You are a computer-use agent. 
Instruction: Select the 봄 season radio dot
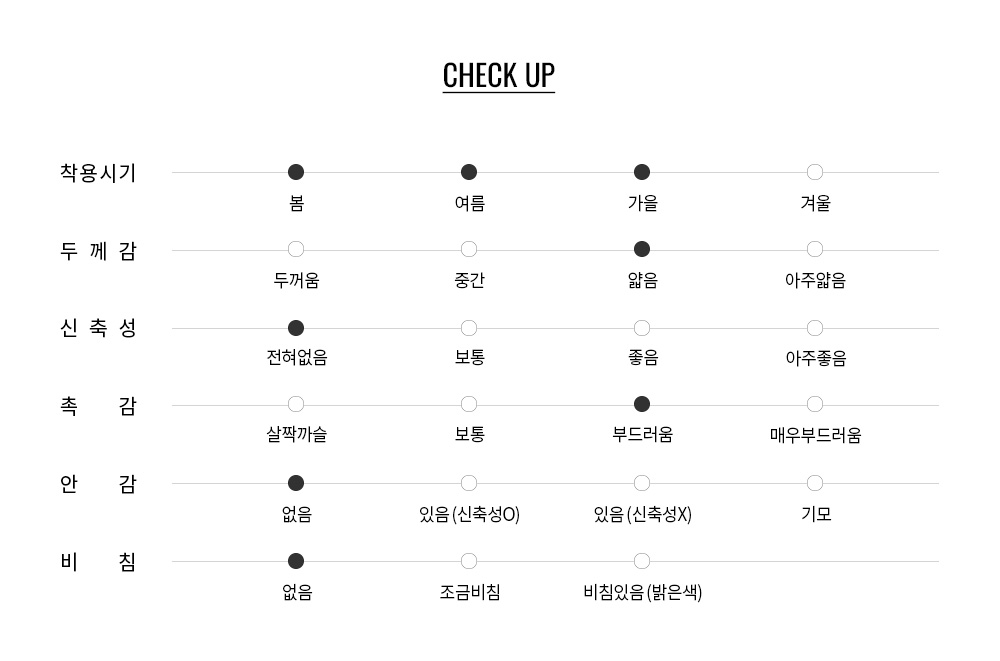click(x=296, y=172)
